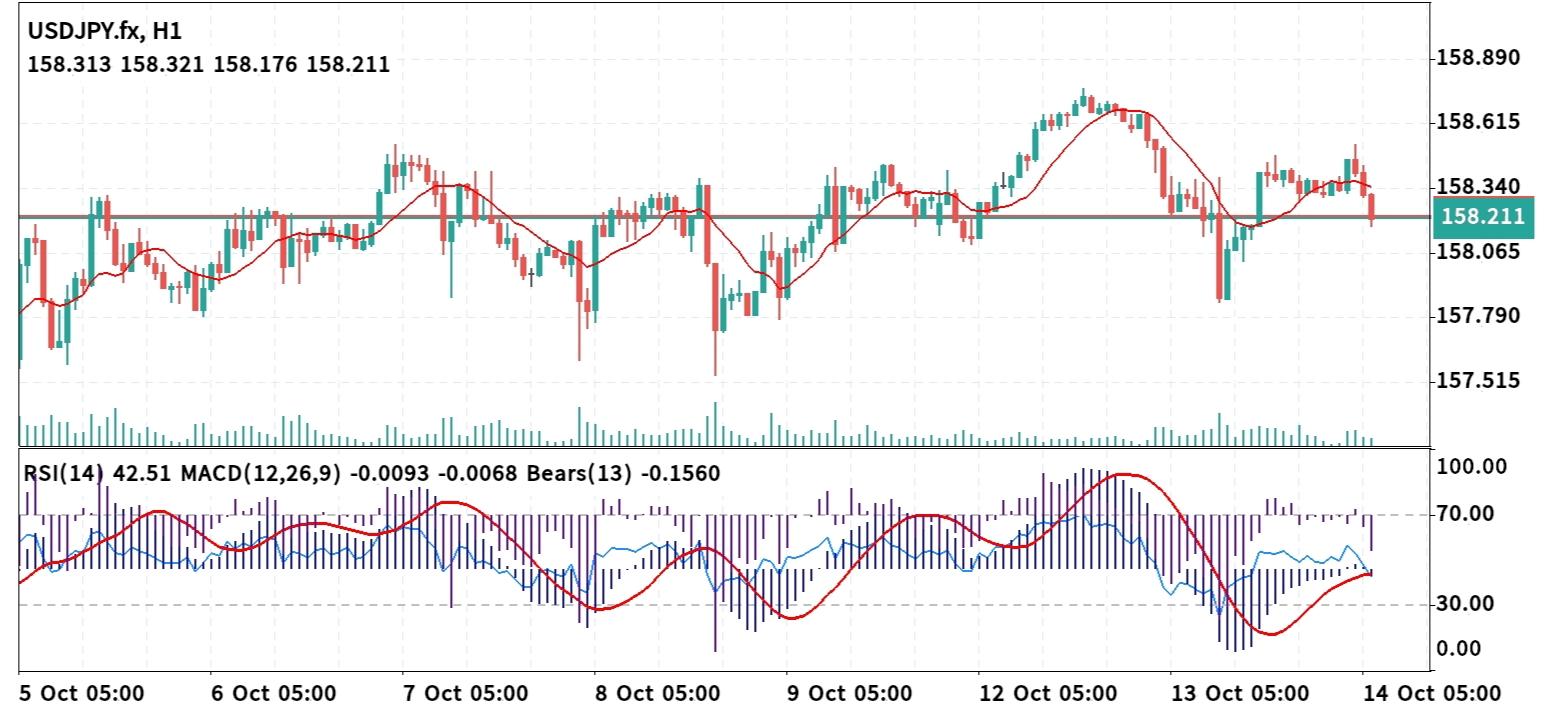1549x720 pixels.
Task: Select the 158.890 price axis label
Action: tap(1478, 58)
